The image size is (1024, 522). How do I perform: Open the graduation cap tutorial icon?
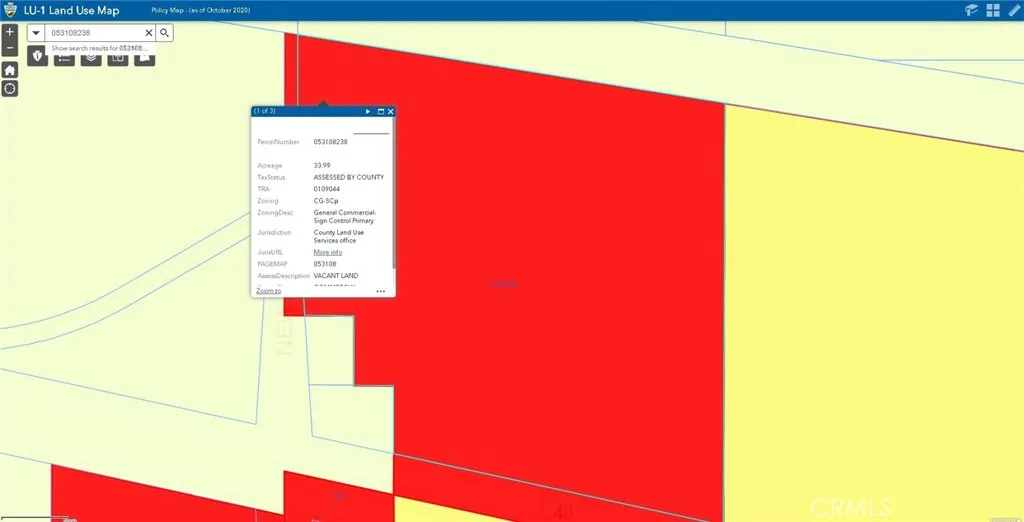(971, 10)
